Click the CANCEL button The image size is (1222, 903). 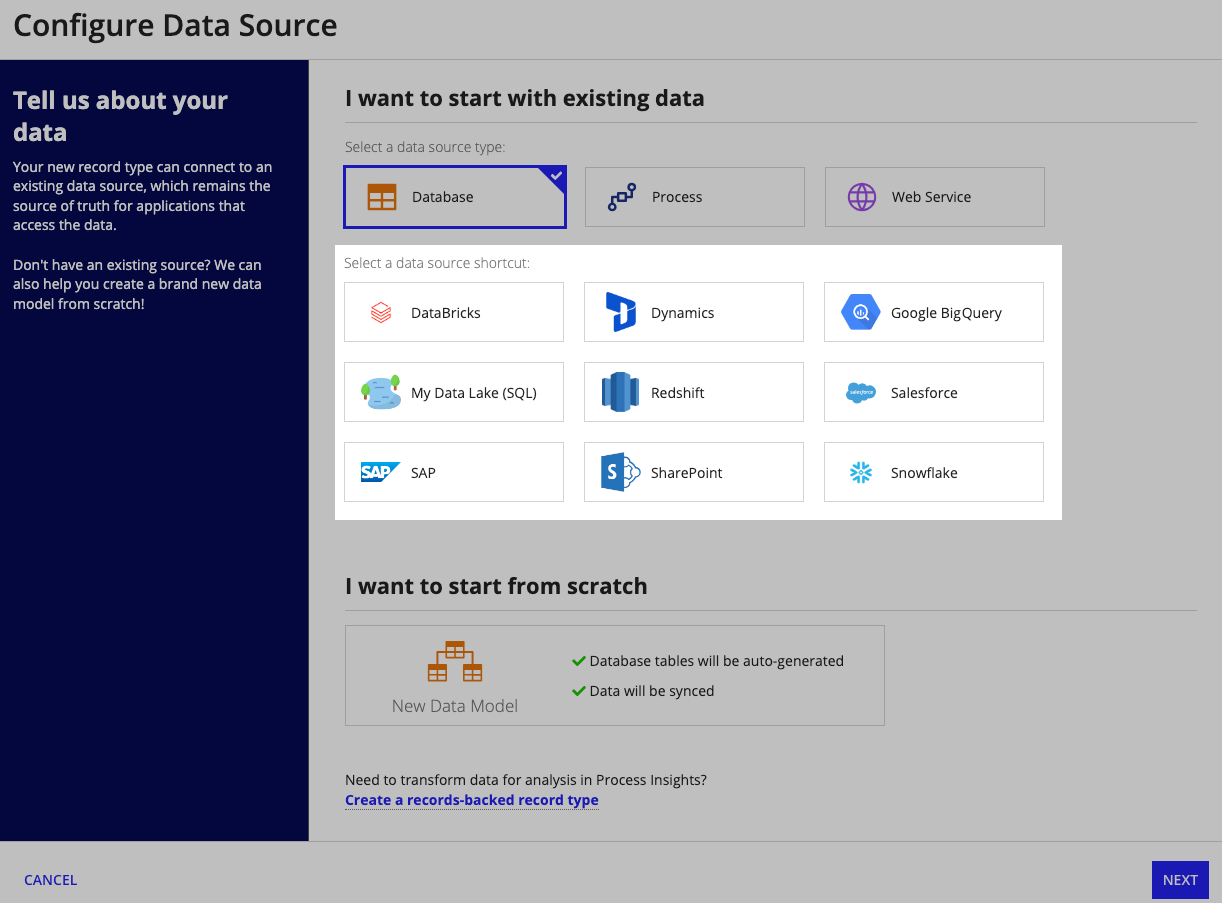click(51, 880)
